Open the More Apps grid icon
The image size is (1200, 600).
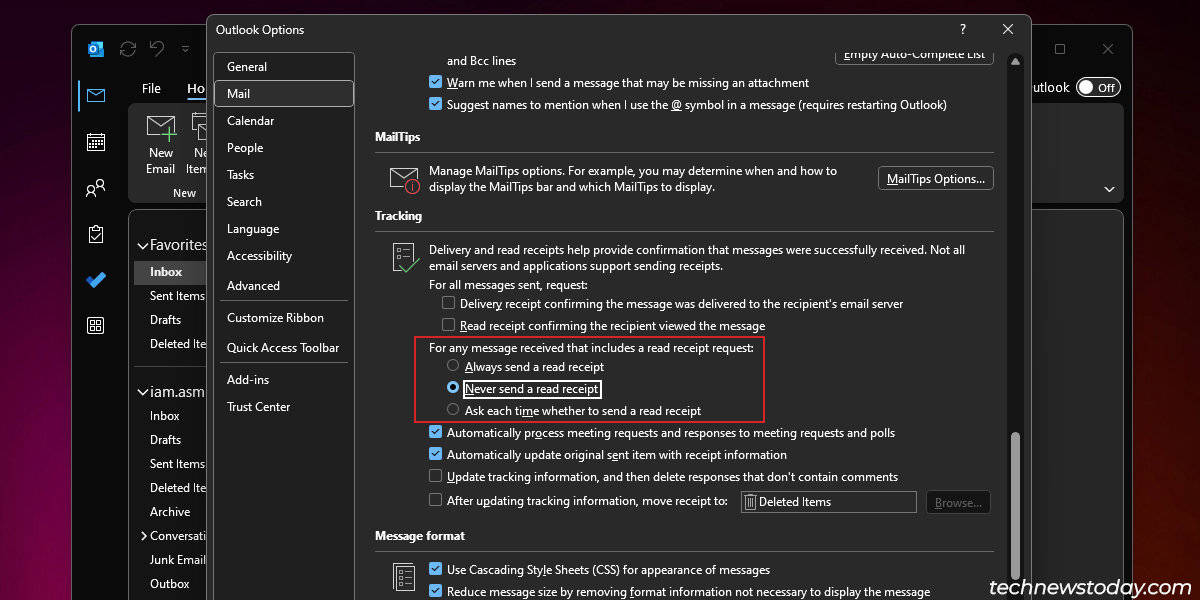click(x=96, y=325)
